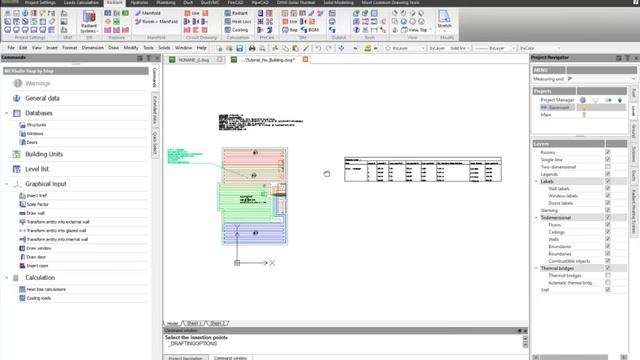
Task: Select the Insert xref command
Action: 36,196
